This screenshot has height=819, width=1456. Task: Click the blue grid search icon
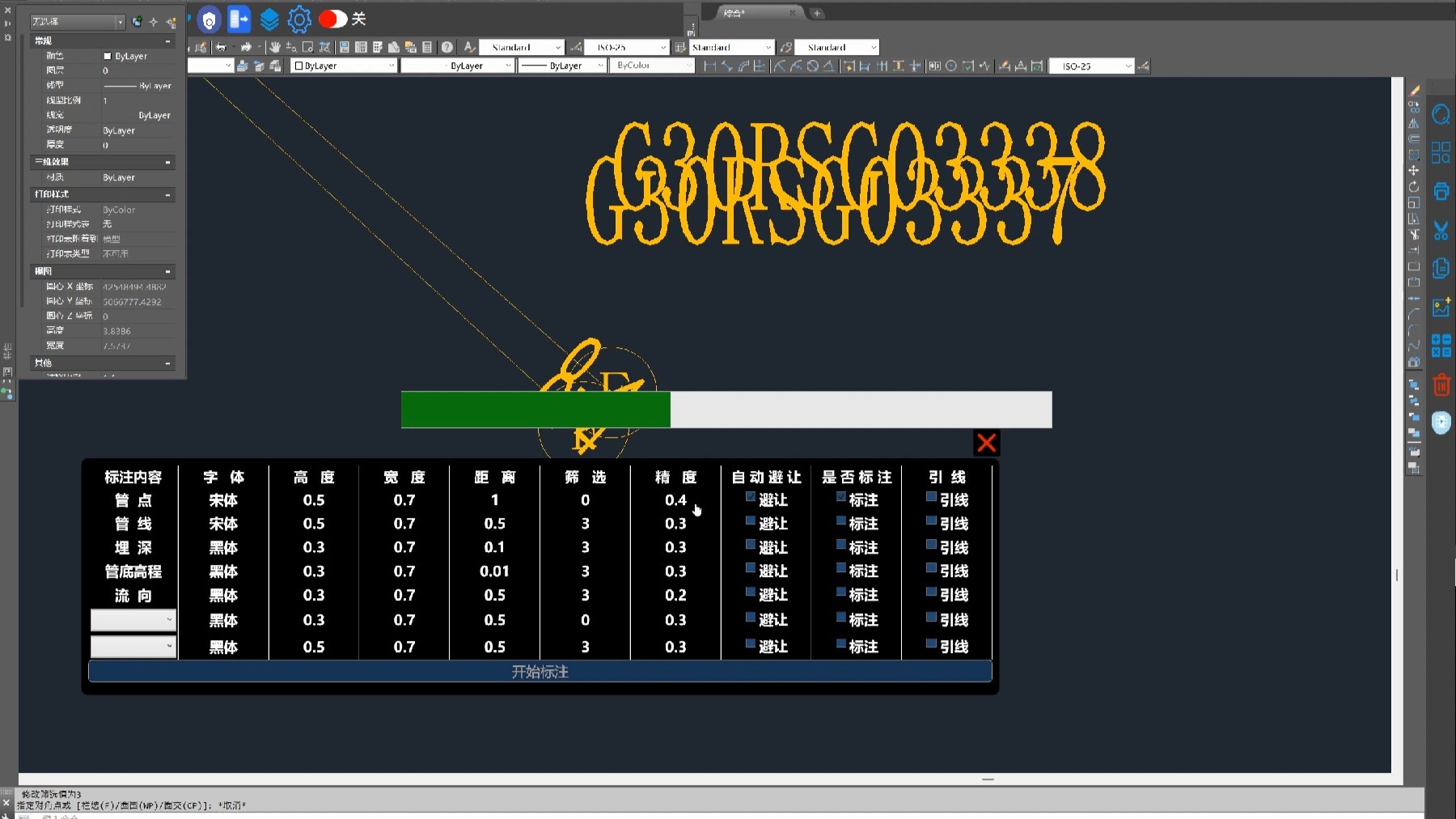(1441, 152)
